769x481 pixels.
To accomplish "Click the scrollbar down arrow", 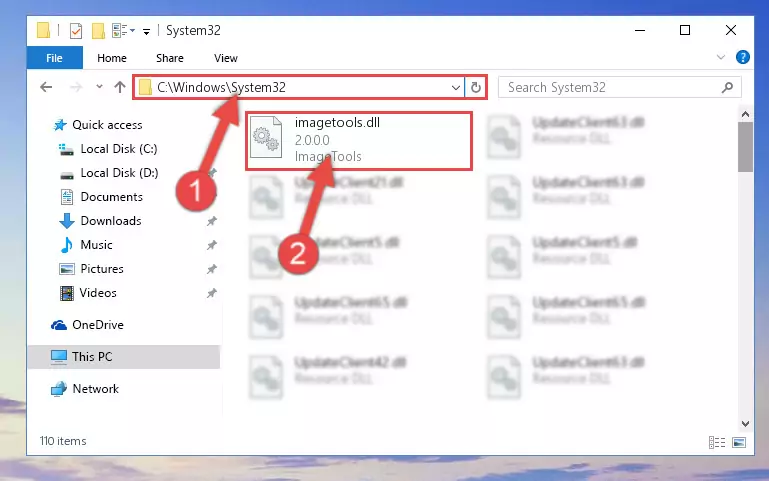I will coord(745,424).
